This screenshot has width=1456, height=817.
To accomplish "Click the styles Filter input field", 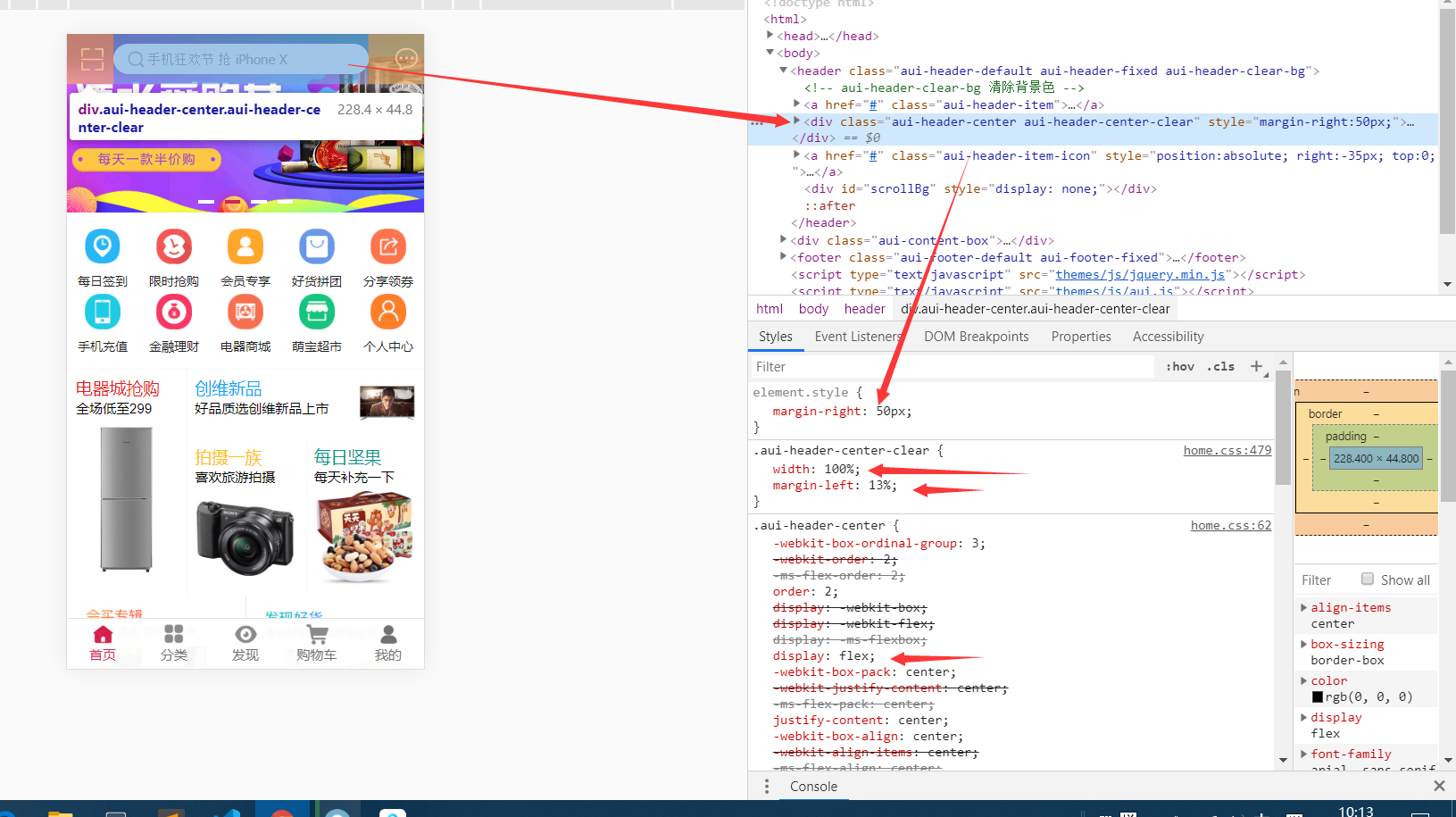I will (951, 367).
